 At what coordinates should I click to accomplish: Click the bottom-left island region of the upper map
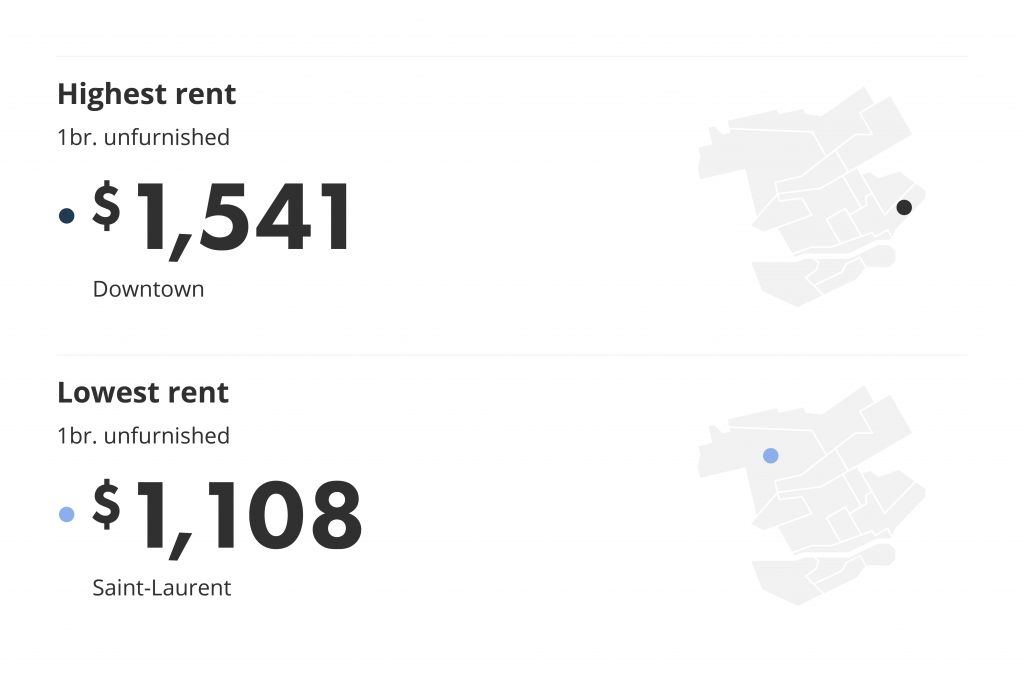(x=784, y=282)
